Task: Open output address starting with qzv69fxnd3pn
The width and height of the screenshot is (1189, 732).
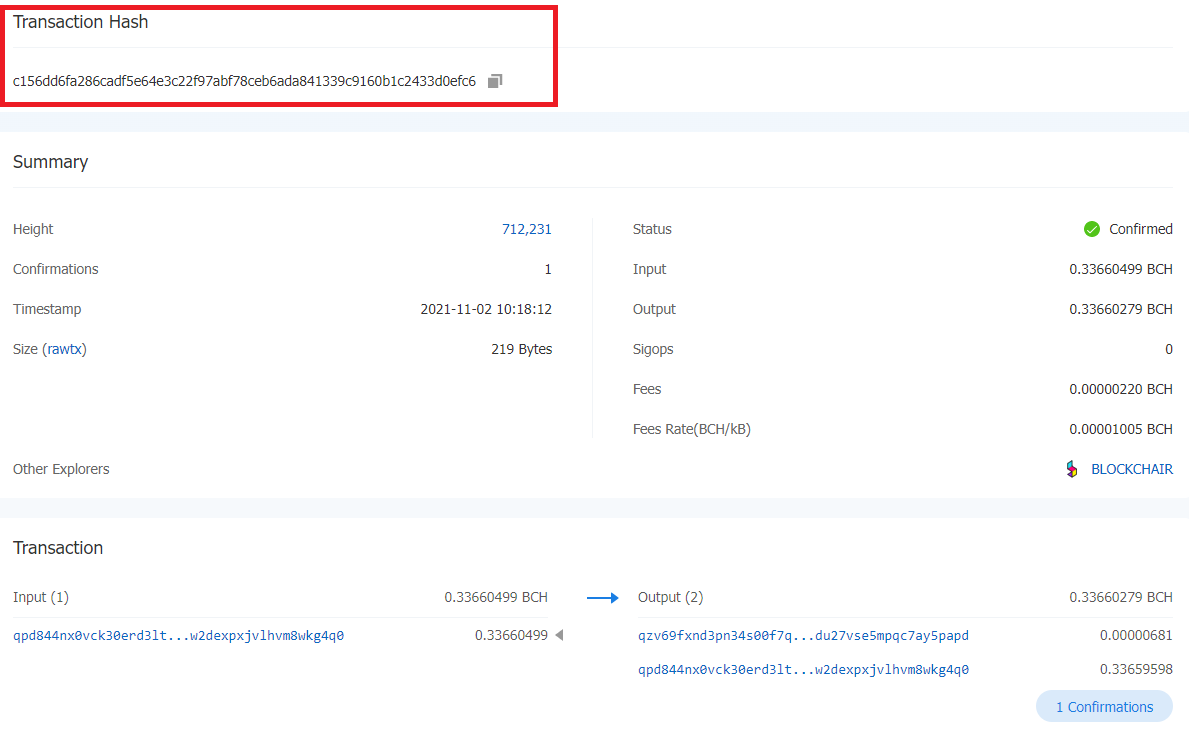Action: pyautogui.click(x=803, y=635)
